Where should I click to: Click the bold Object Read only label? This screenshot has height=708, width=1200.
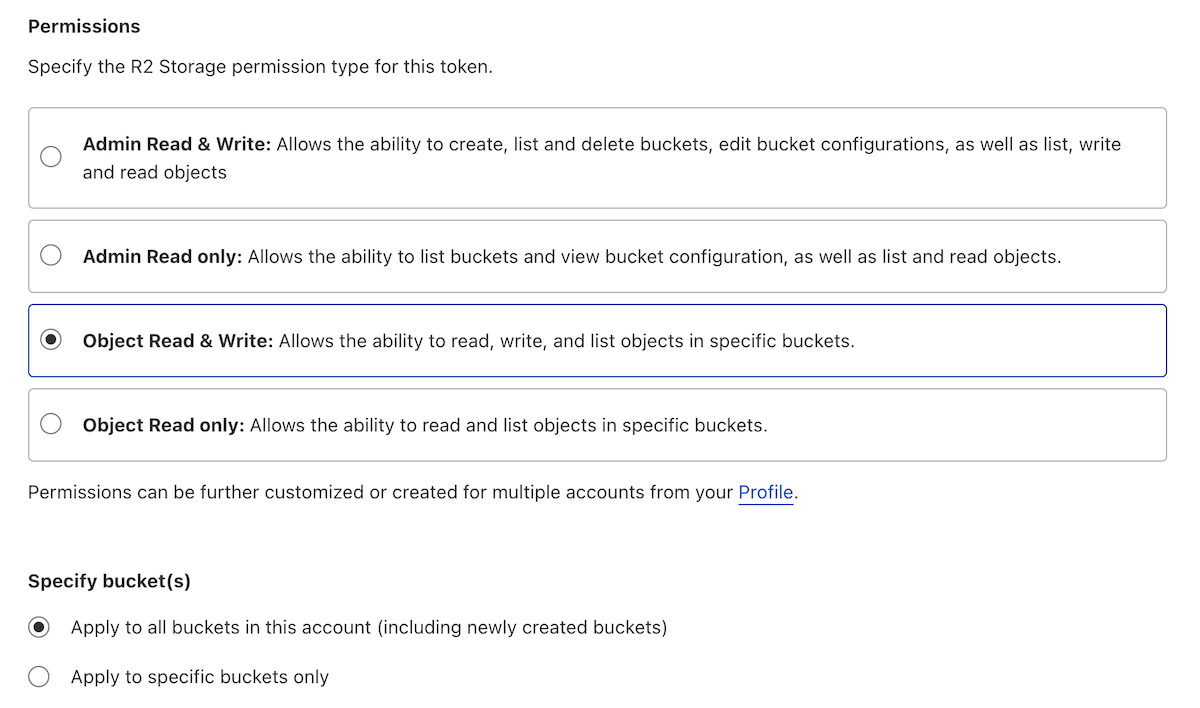coord(163,424)
